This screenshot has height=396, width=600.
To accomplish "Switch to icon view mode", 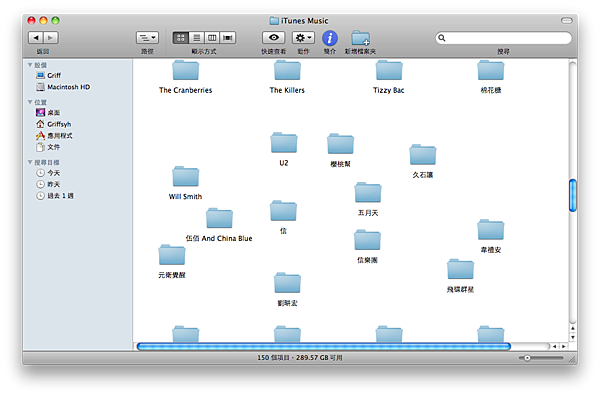I will tap(181, 37).
